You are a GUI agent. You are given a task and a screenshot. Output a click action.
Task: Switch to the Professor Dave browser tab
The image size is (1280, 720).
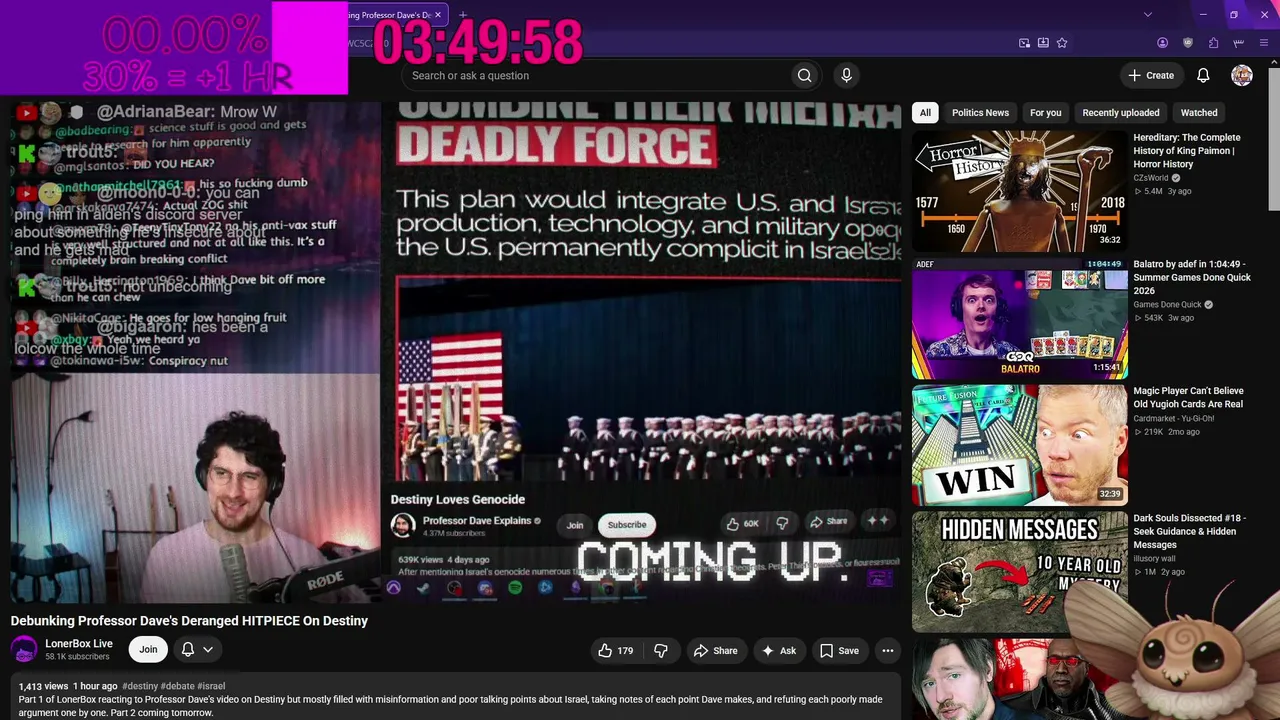click(x=390, y=15)
